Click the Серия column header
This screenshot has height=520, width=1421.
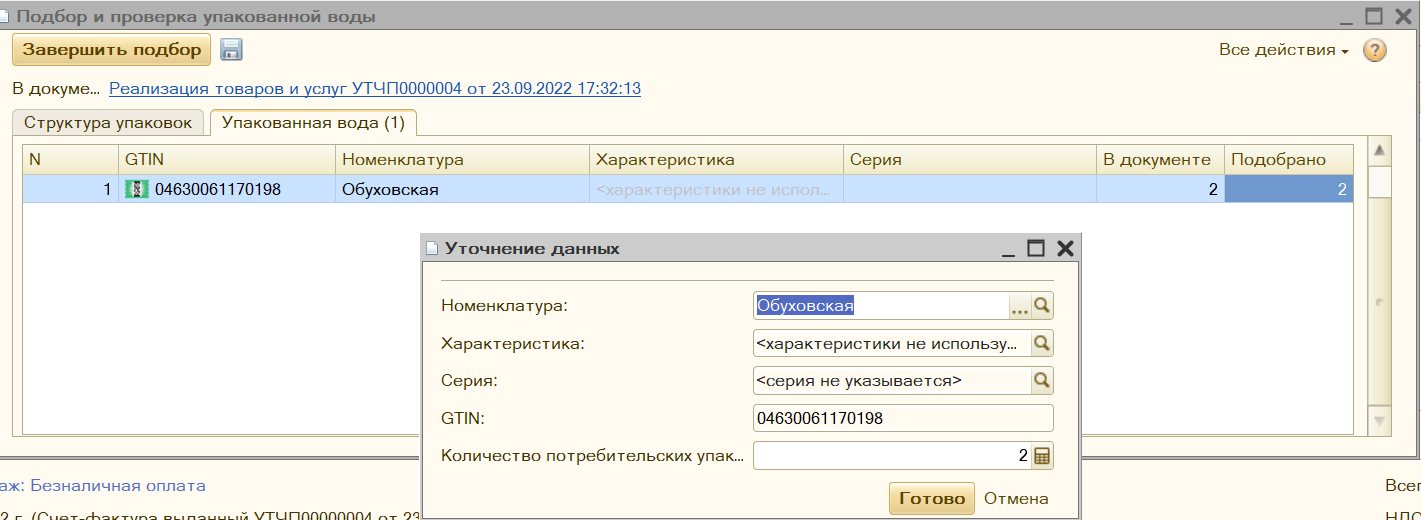[970, 159]
